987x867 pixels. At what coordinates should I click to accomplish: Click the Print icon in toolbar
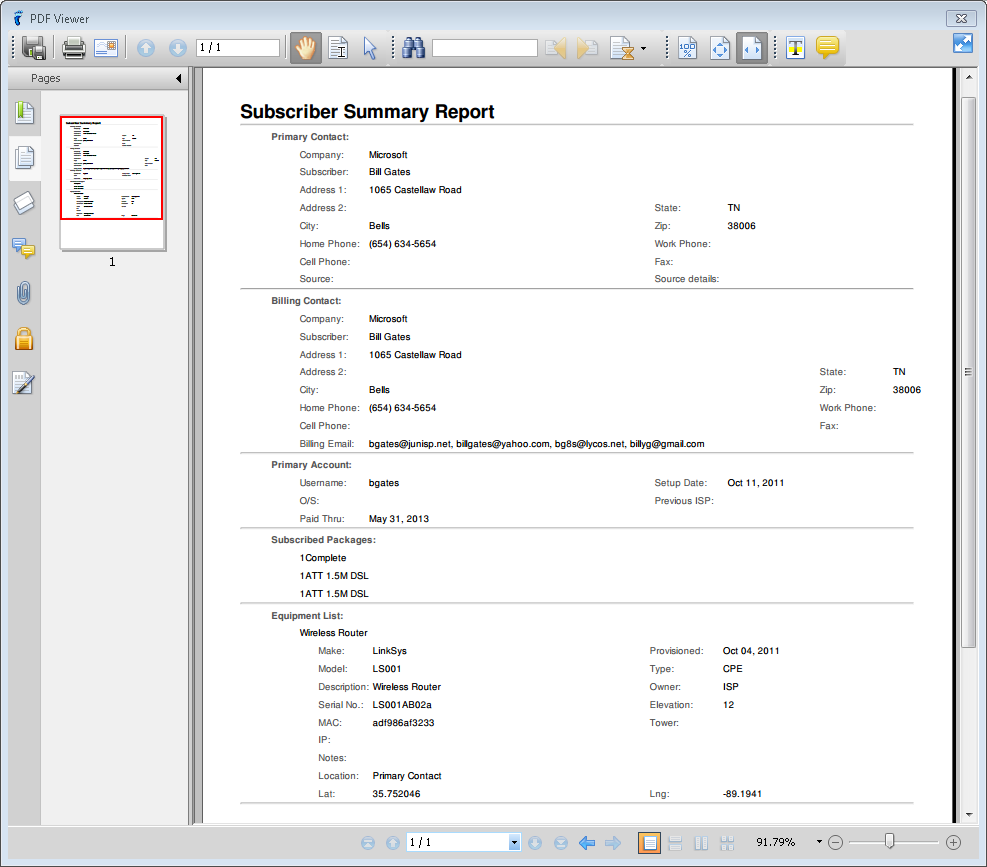coord(74,48)
